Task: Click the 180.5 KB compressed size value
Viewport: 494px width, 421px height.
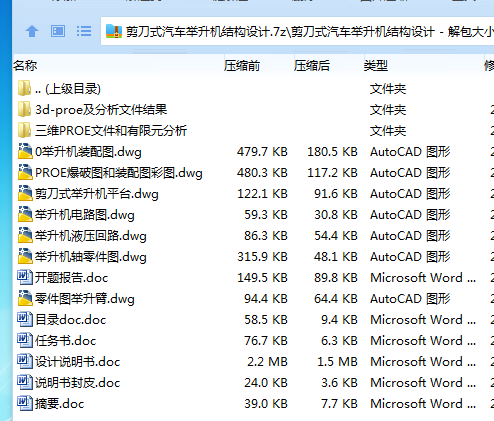Action: point(332,152)
